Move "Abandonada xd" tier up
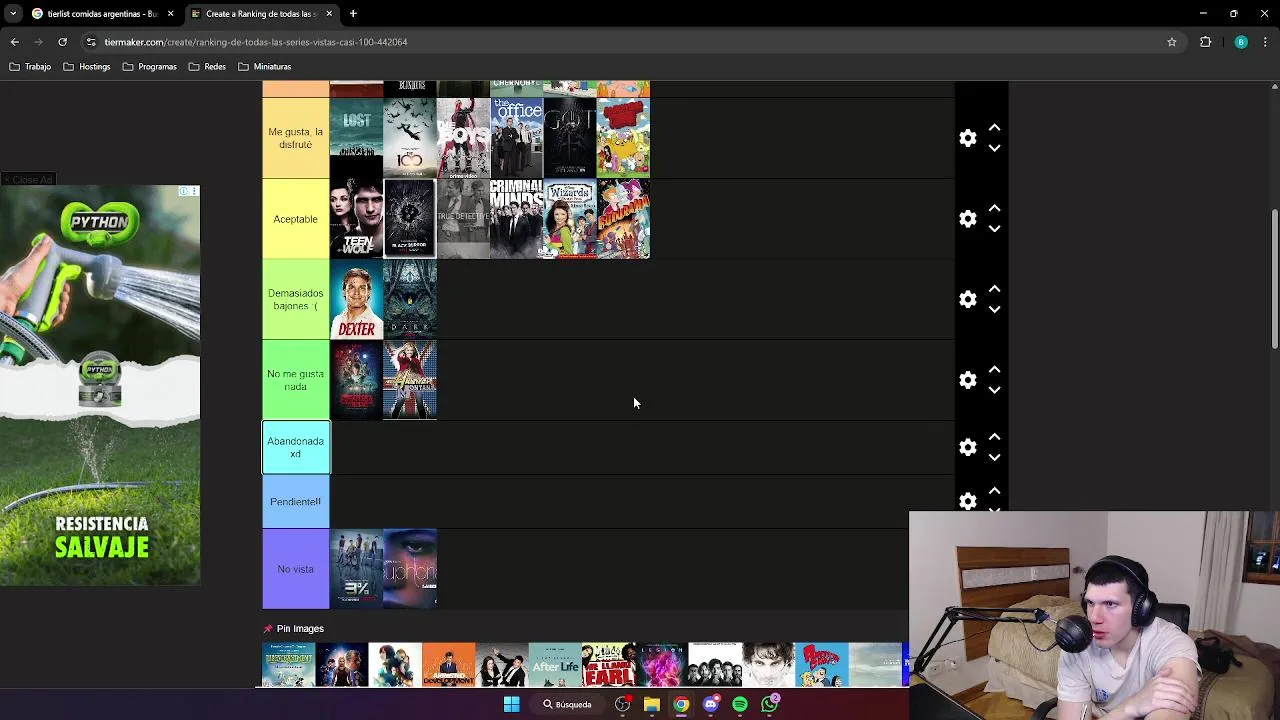 [994, 437]
